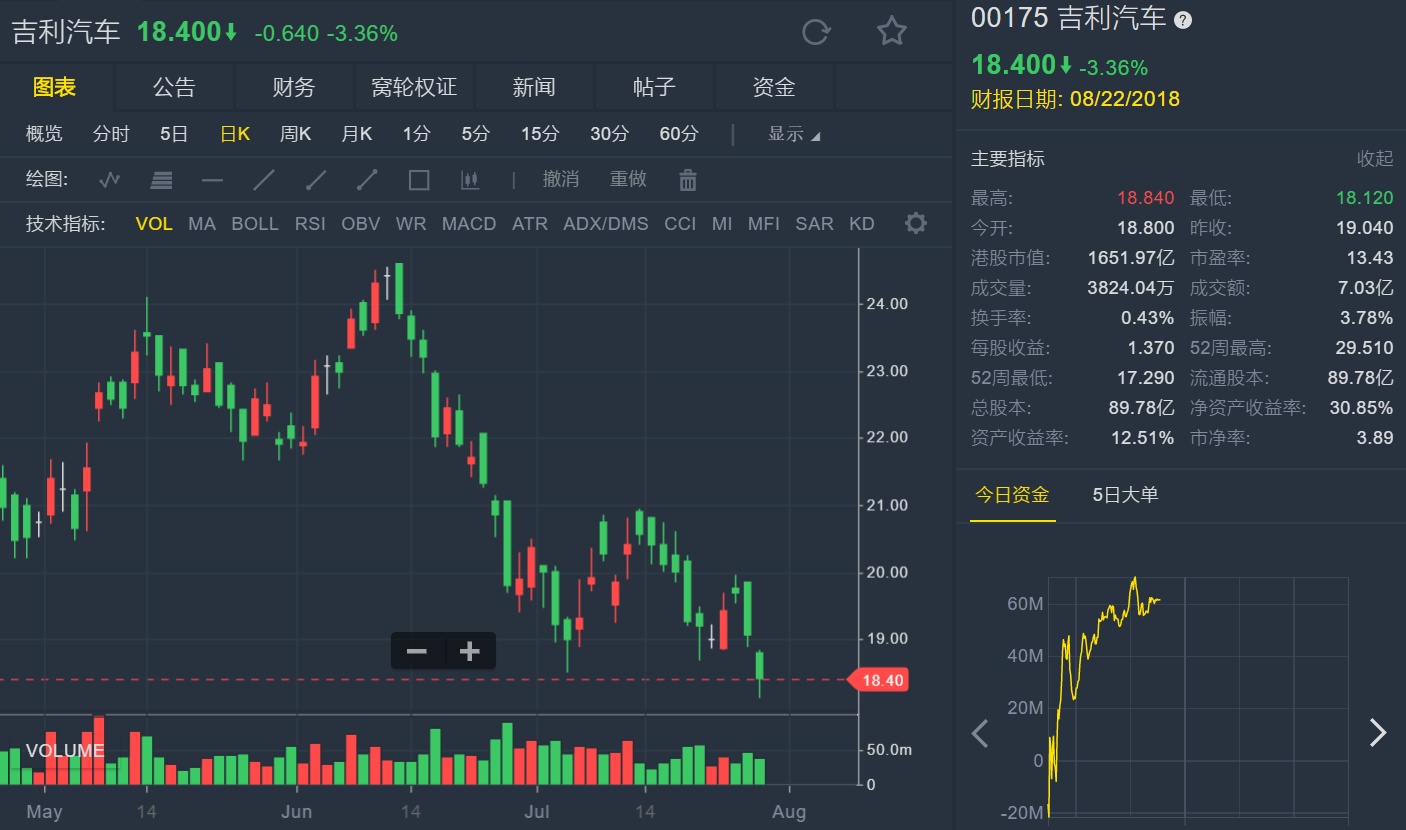This screenshot has height=830, width=1406.
Task: Select the horizontal line drawing tool
Action: coord(212,181)
